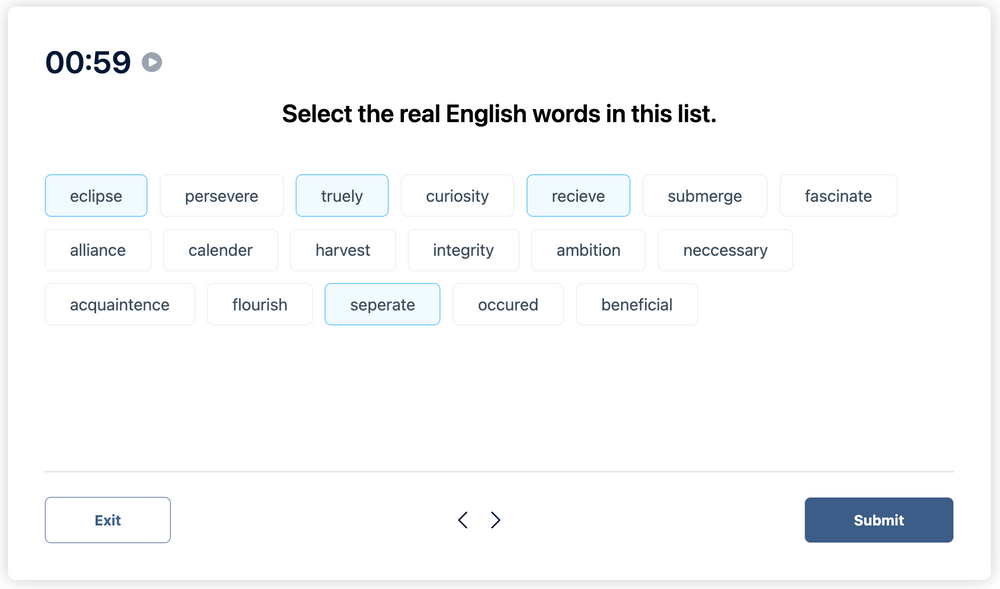Viewport: 1000px width, 589px height.
Task: Select the word "submerge"
Action: [704, 195]
